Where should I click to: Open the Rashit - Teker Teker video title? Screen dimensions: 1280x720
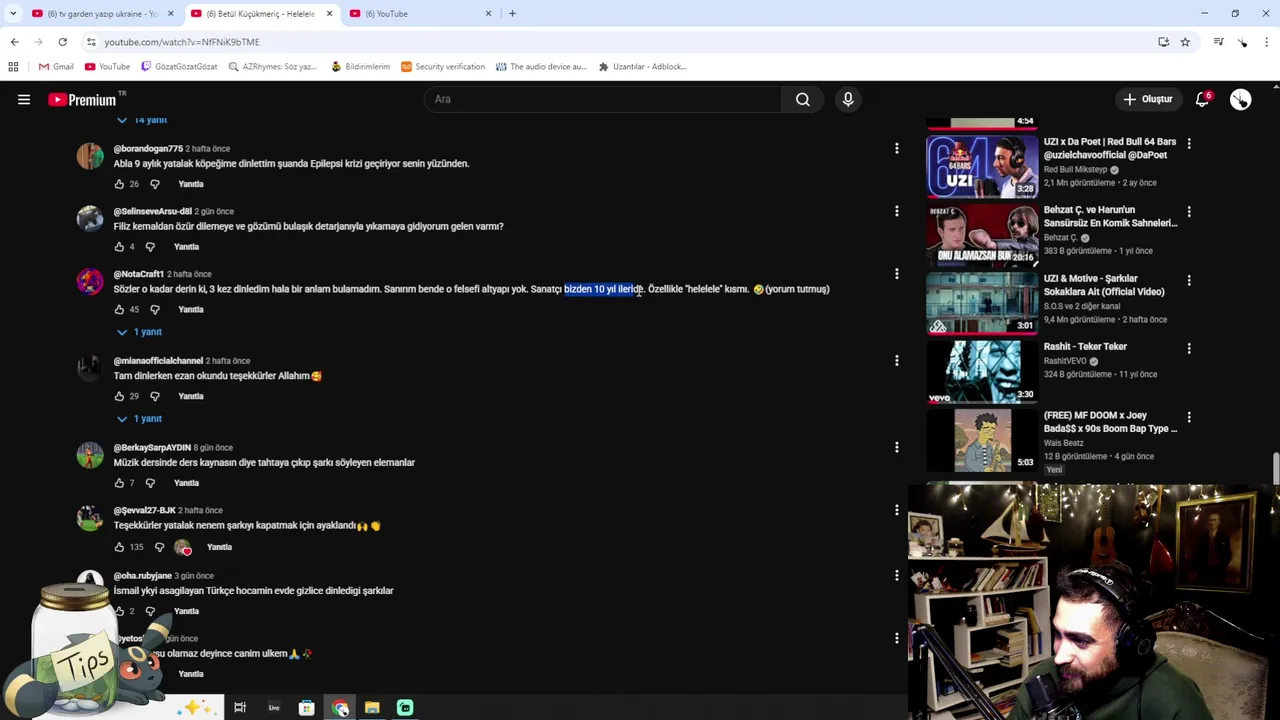pyautogui.click(x=1085, y=347)
